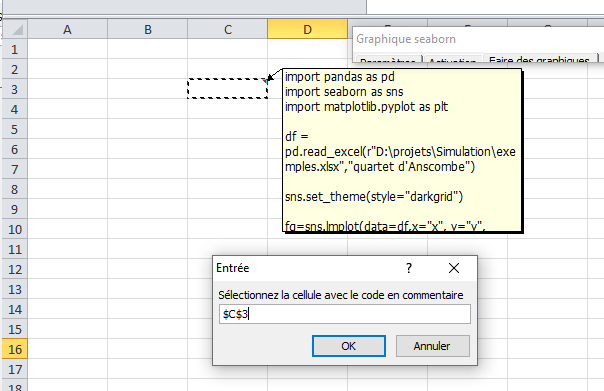The height and width of the screenshot is (391, 604).
Task: Open help with the ? button
Action: coord(409,268)
